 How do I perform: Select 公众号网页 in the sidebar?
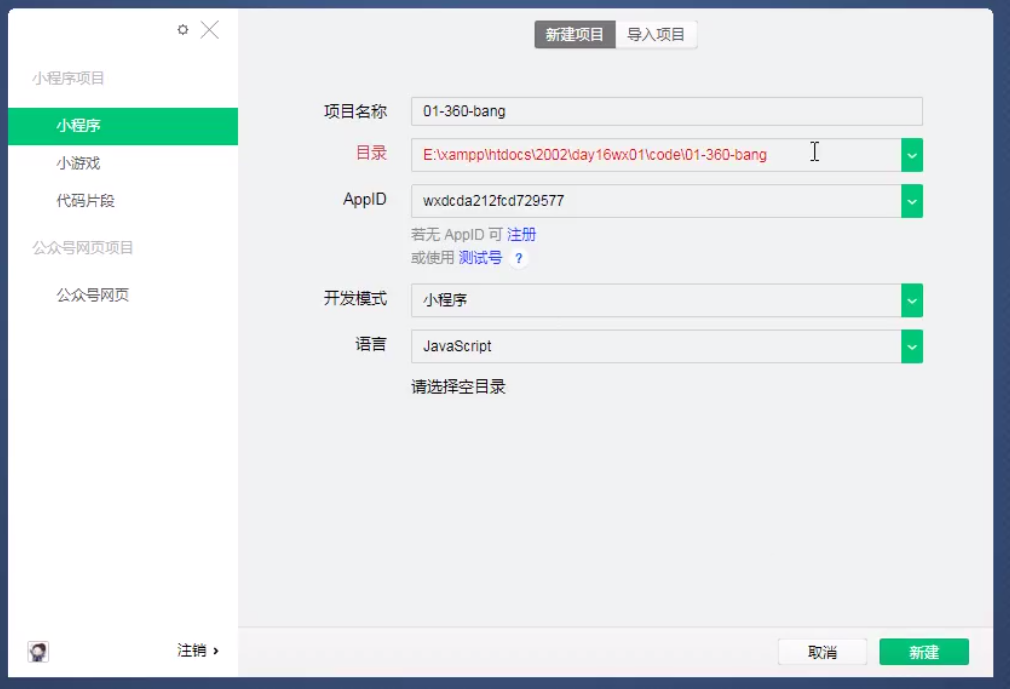click(x=93, y=295)
